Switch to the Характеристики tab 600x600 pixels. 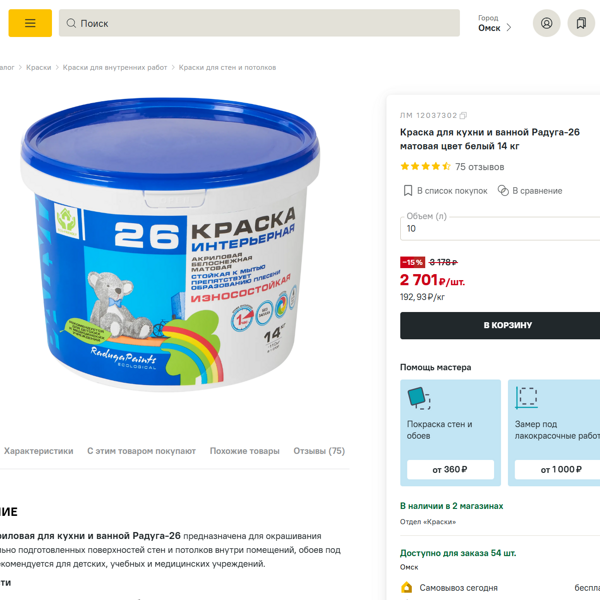point(39,451)
